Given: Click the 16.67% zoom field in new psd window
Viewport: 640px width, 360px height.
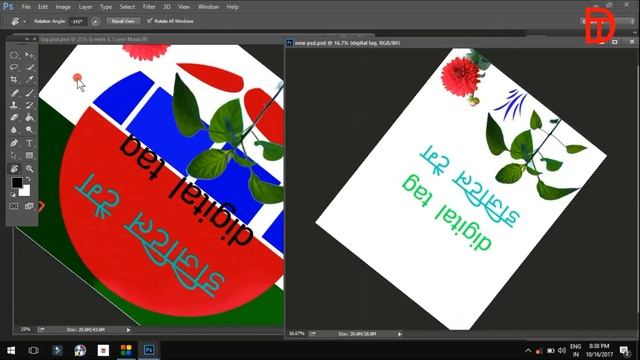Looking at the screenshot, I should point(296,334).
